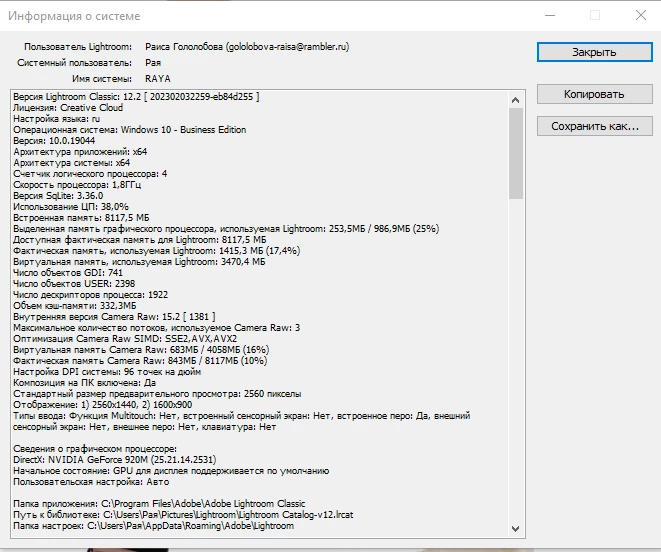
Task: Click the scrollbar down arrow
Action: [515, 529]
